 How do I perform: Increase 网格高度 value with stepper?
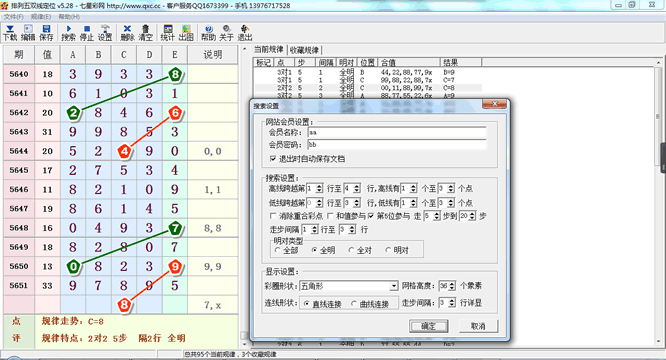(x=452, y=284)
